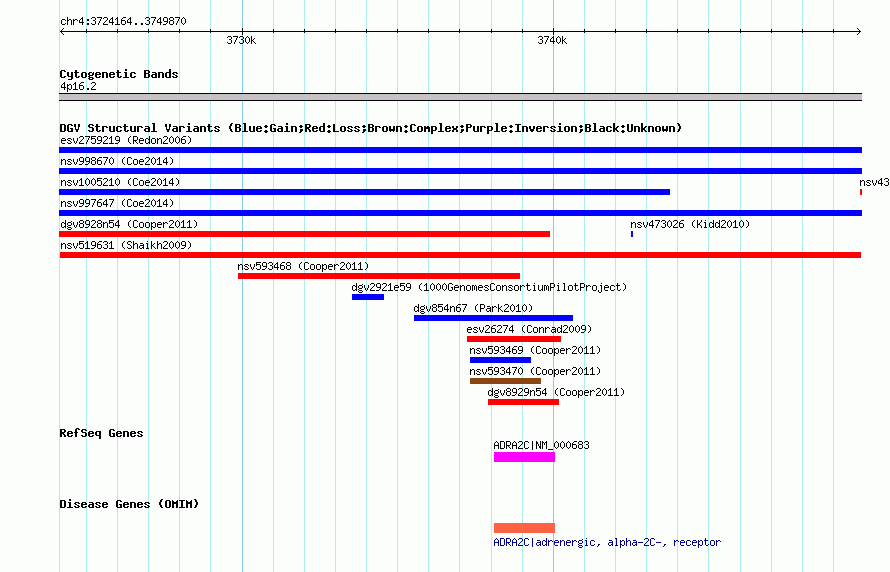This screenshot has width=890, height=572.
Task: Select the ADRA2C|NM_000683 gene label
Action: click(x=541, y=445)
